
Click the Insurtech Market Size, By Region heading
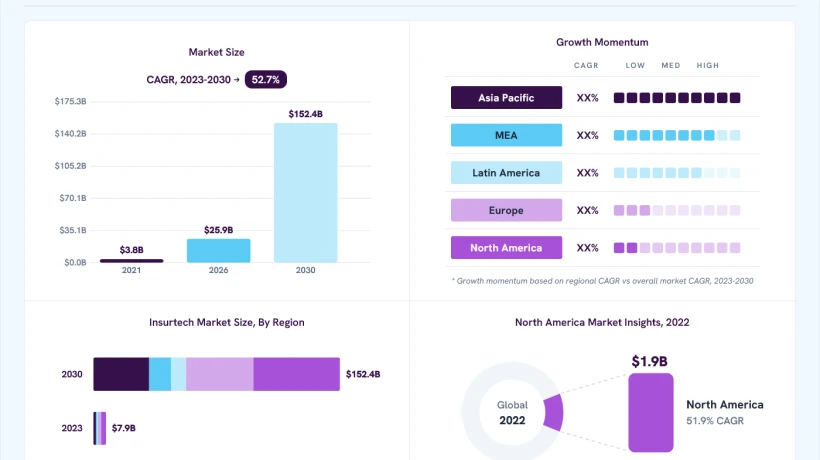[x=226, y=323]
